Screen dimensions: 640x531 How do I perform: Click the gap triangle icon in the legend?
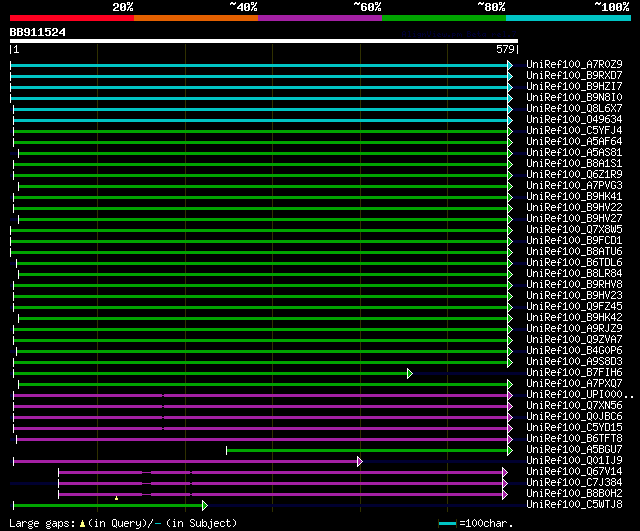click(x=84, y=523)
